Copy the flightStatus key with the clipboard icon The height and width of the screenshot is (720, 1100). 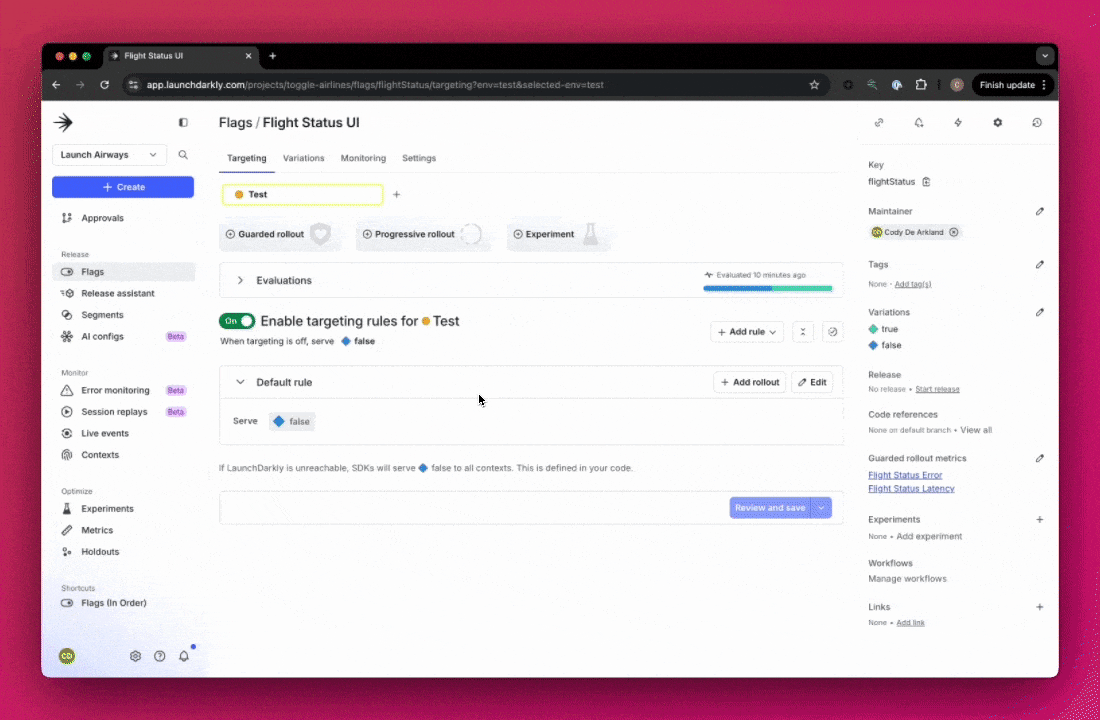tap(926, 182)
